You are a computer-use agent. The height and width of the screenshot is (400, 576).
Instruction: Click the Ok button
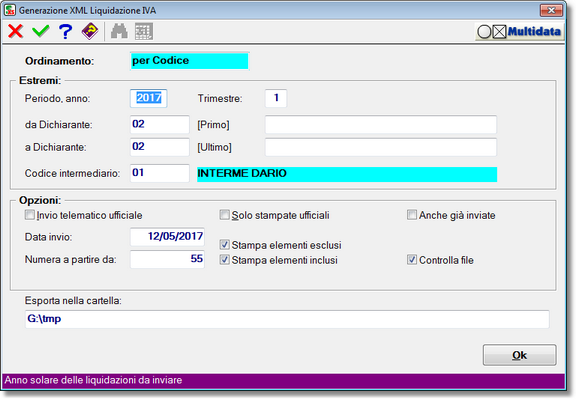pos(519,355)
